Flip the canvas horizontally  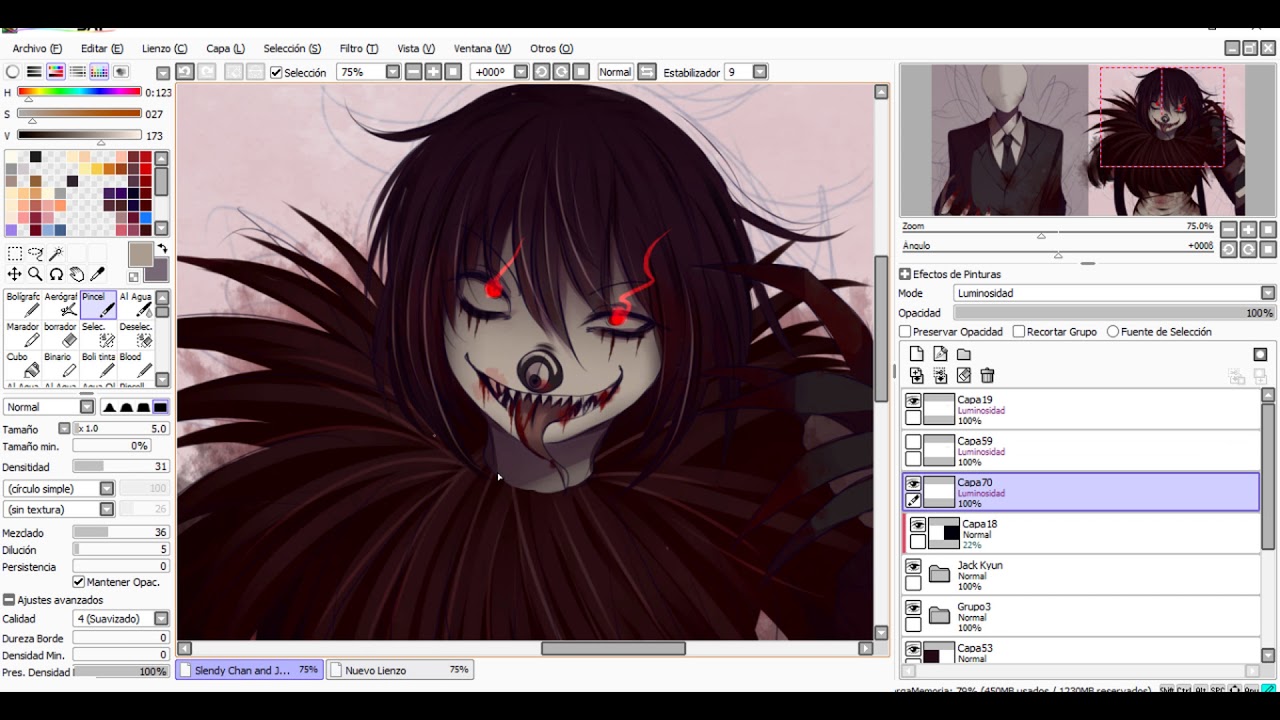click(647, 72)
